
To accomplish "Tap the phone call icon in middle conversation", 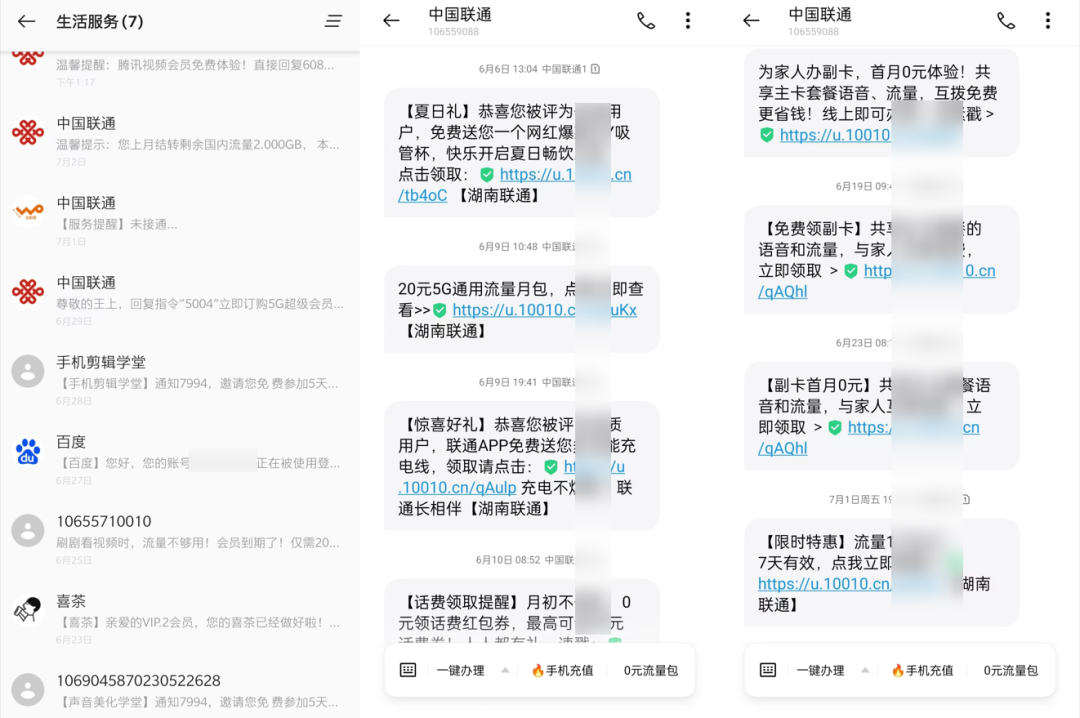I will coord(645,20).
